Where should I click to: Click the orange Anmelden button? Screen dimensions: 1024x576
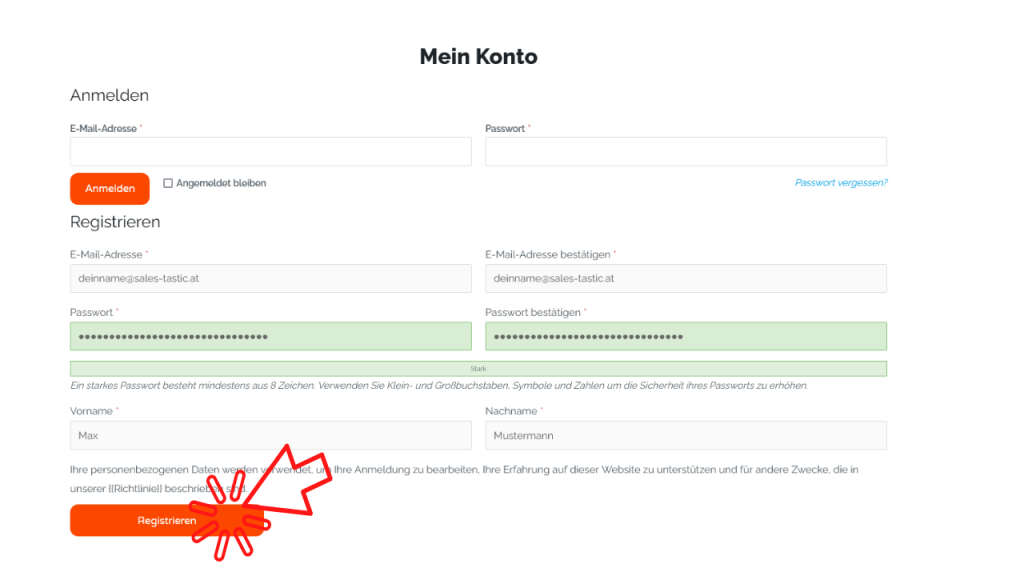pyautogui.click(x=110, y=188)
